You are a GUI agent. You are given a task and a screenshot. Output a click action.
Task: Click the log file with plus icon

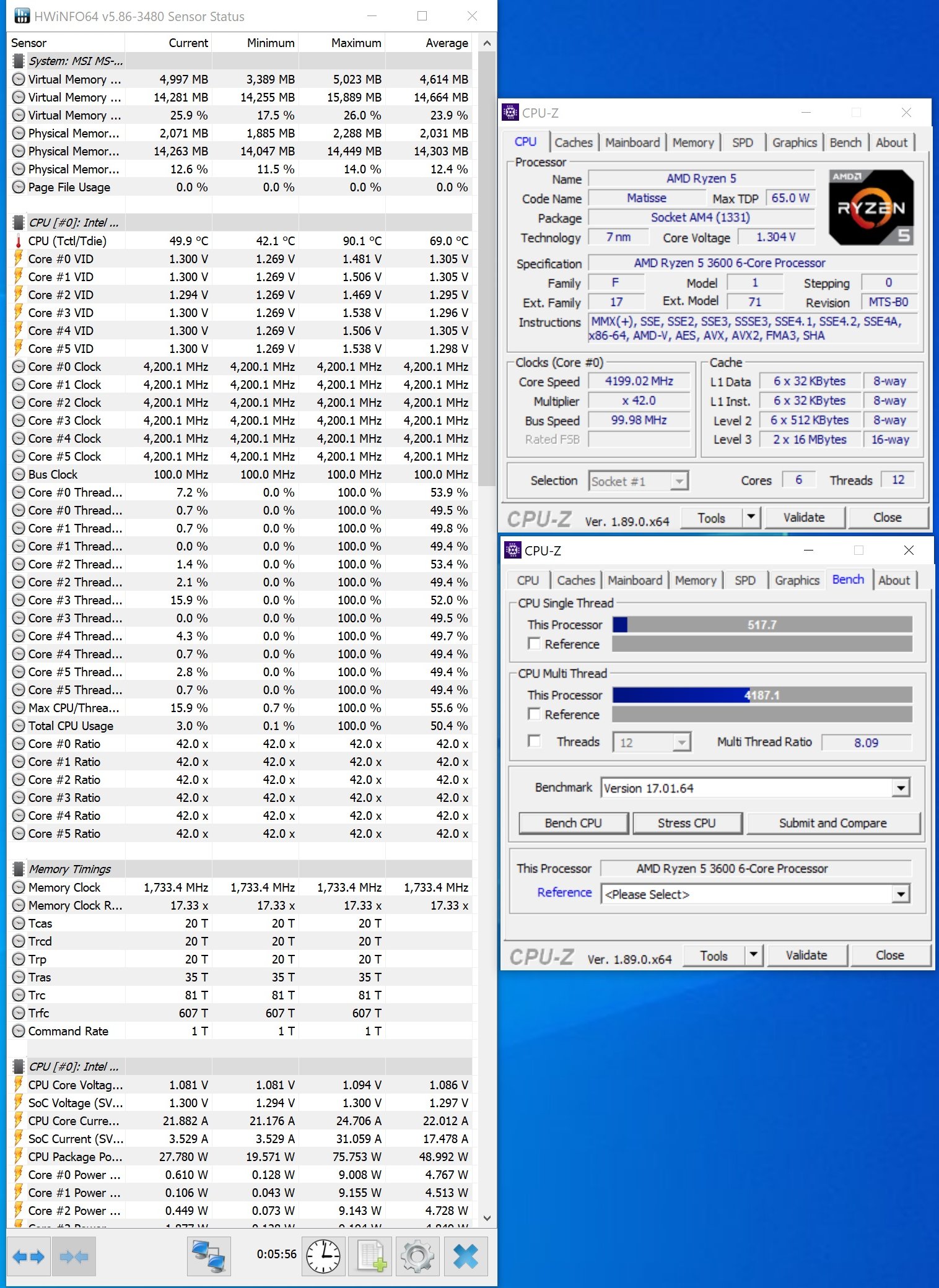pos(370,1256)
